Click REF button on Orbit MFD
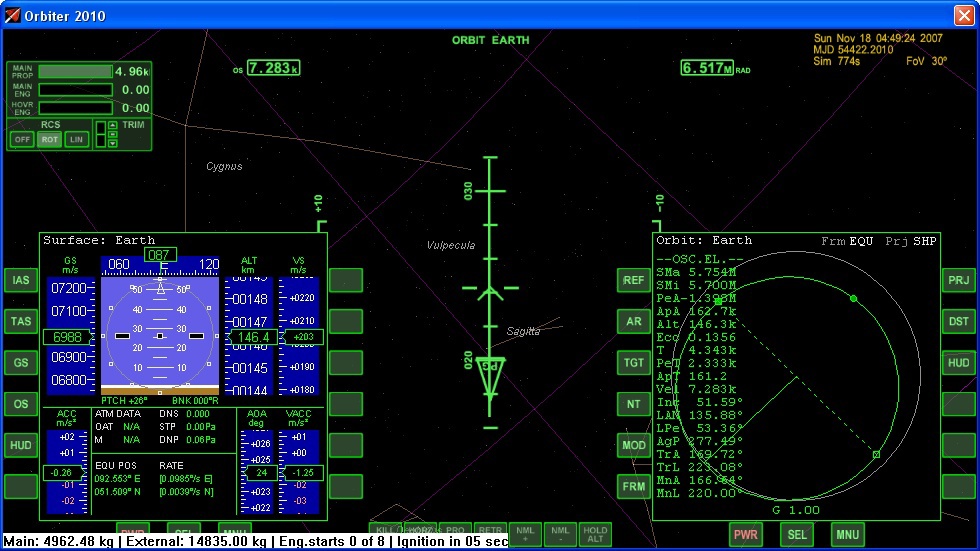980x551 pixels. pos(633,280)
